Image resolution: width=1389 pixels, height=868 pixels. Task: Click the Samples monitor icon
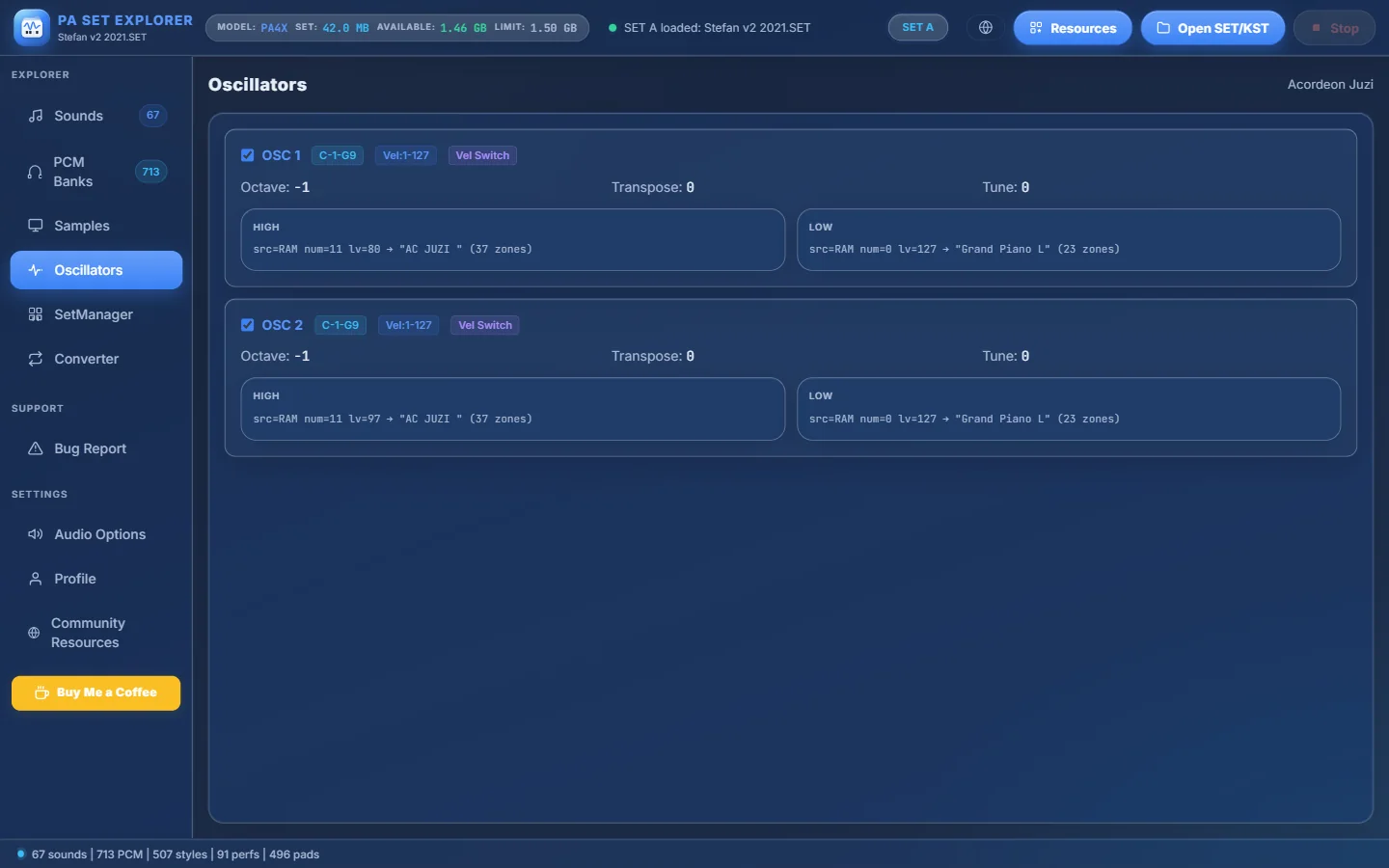coord(36,226)
